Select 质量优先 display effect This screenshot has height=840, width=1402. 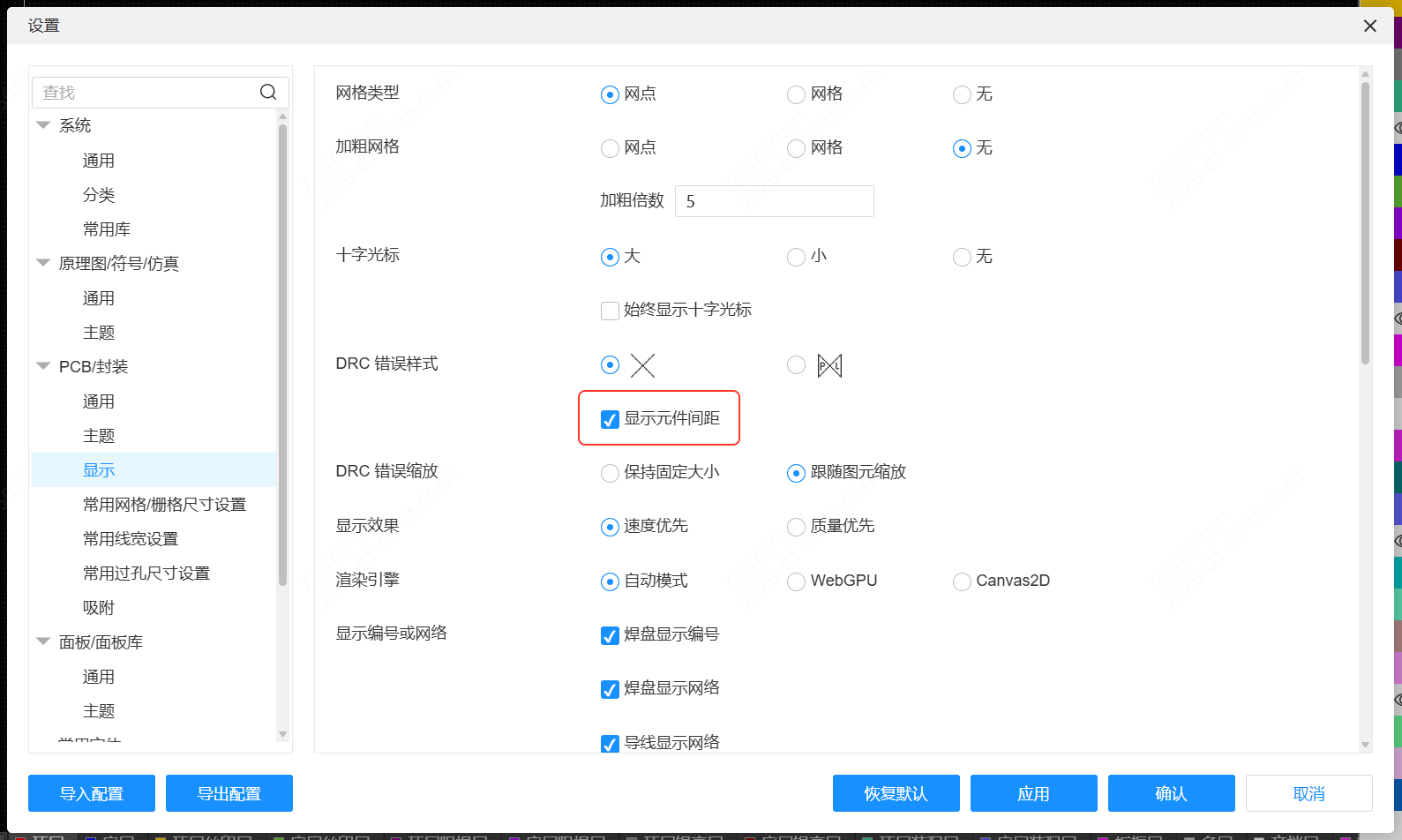(x=796, y=527)
